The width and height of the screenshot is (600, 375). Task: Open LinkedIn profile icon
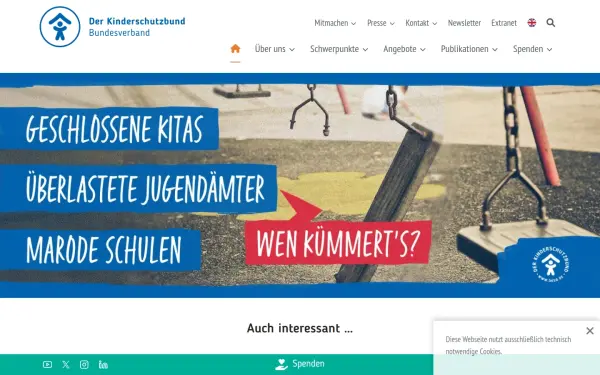(x=103, y=365)
